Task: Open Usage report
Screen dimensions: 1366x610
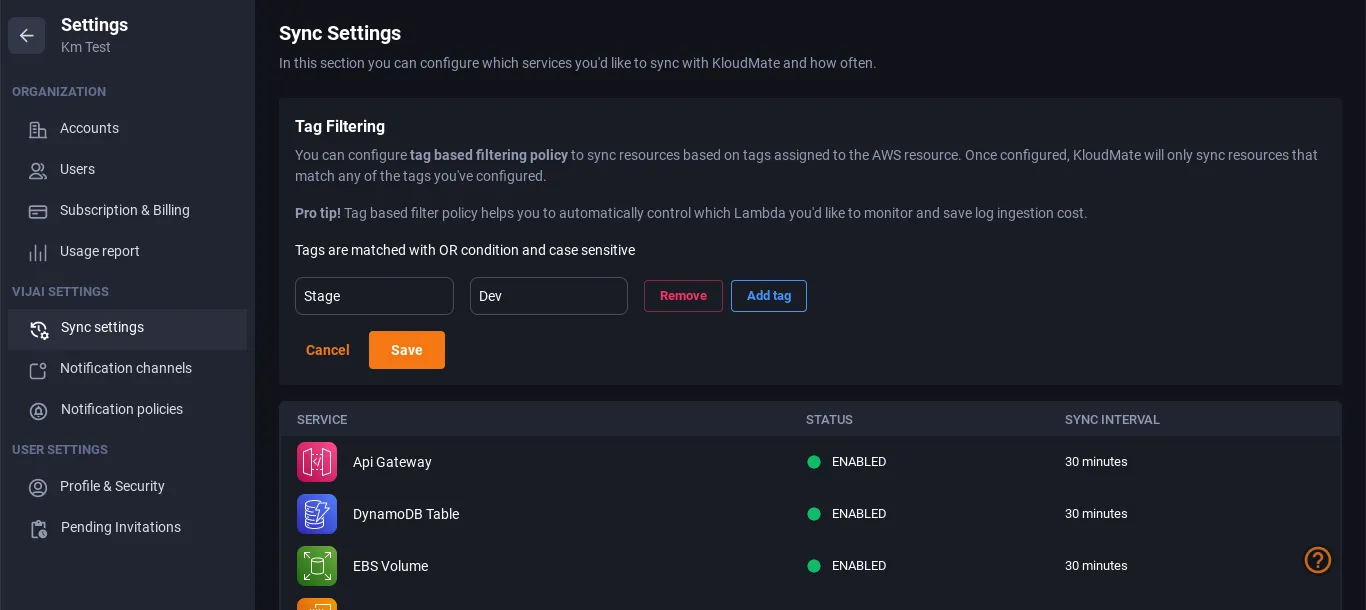Action: pos(127,252)
